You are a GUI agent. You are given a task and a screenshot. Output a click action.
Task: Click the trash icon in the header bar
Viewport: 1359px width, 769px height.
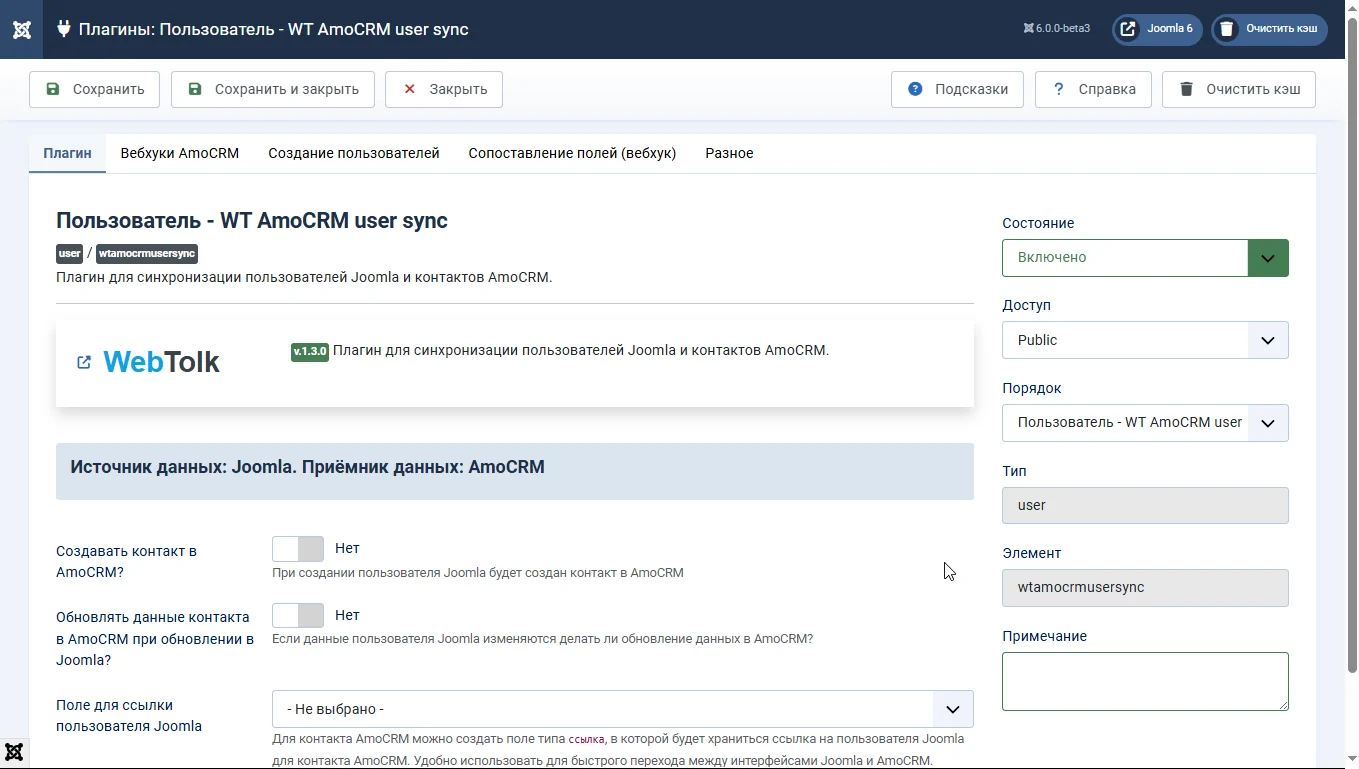[1226, 29]
